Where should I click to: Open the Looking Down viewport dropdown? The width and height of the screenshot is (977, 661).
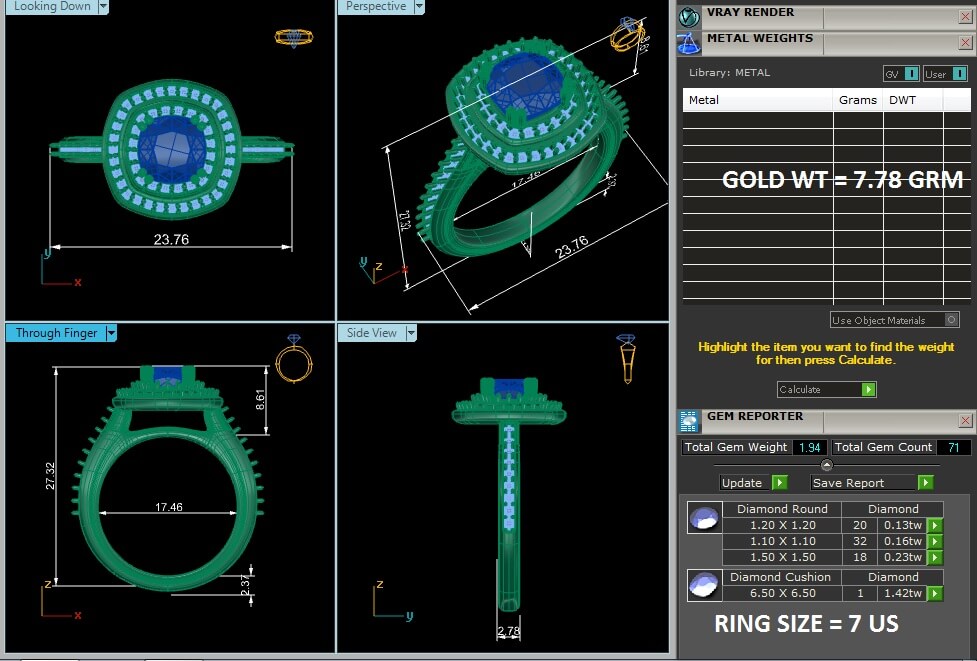pyautogui.click(x=103, y=7)
